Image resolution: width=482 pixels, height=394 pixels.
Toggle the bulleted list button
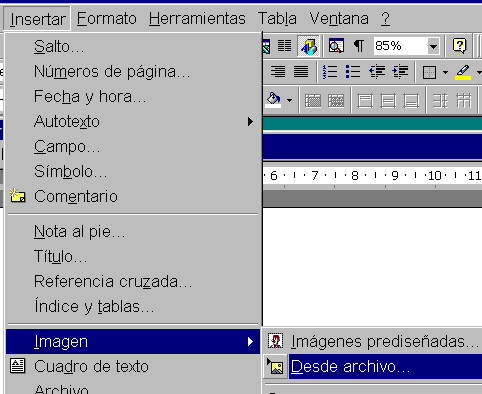(x=353, y=71)
